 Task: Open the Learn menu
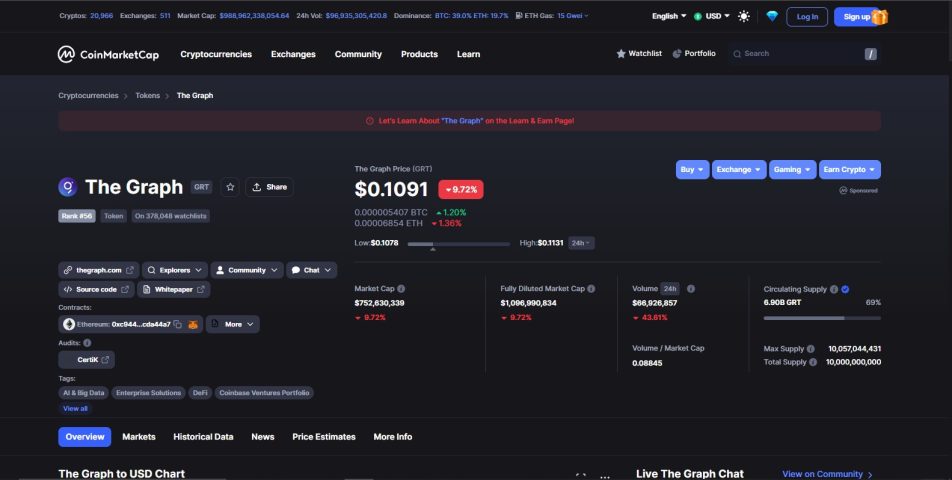tap(469, 54)
